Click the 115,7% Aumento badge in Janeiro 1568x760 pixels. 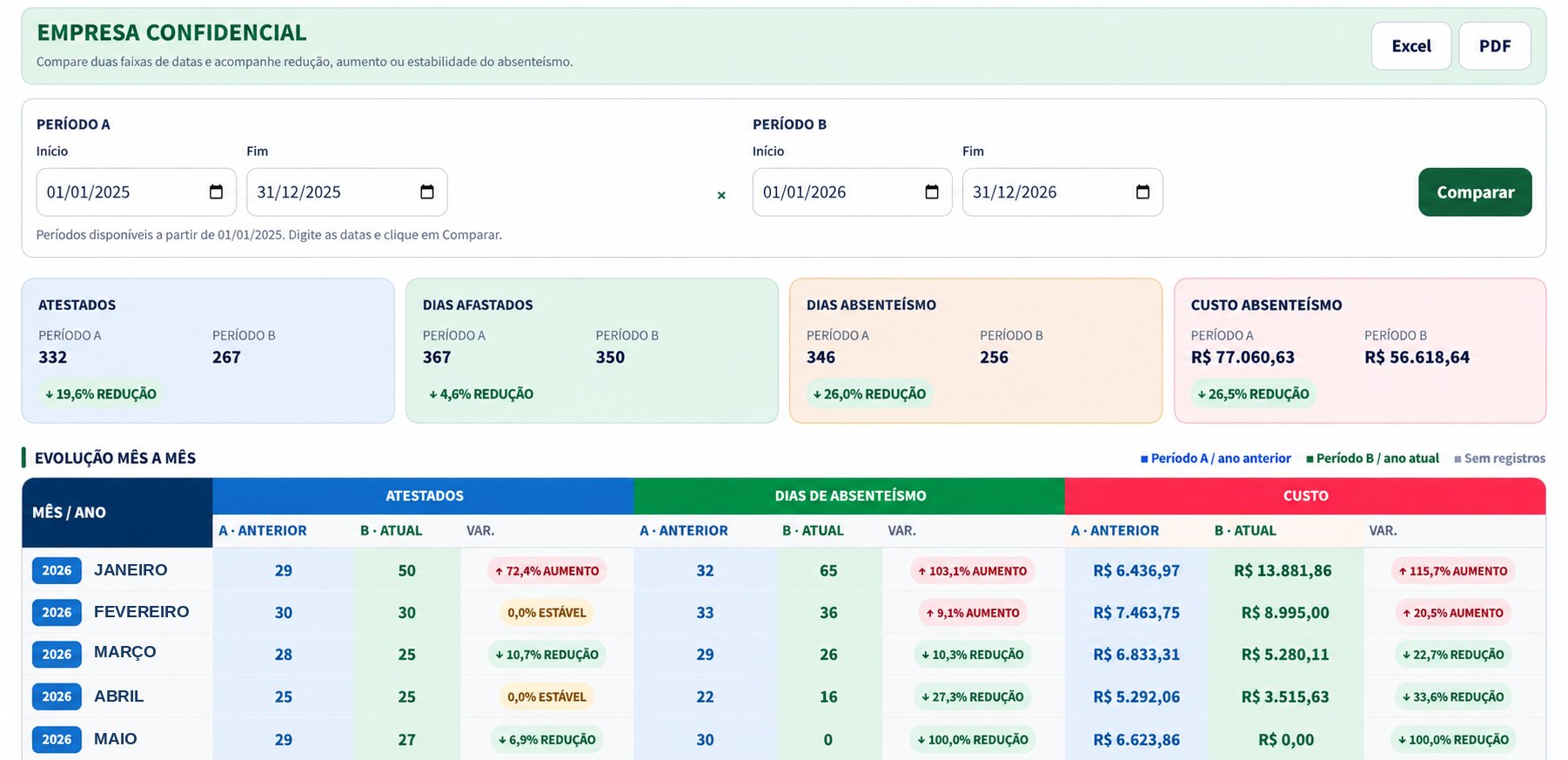point(1452,571)
